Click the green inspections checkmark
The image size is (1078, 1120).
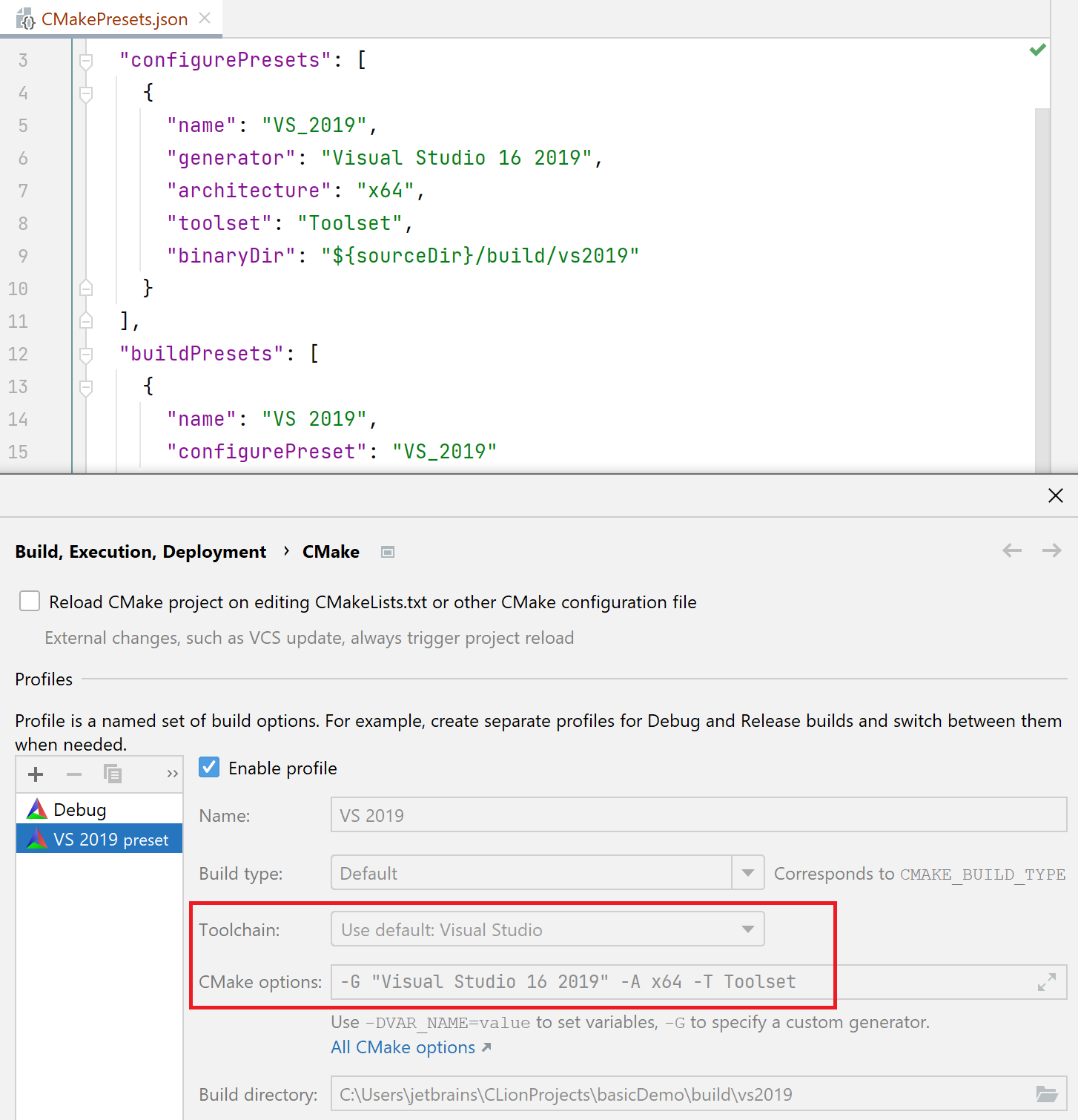click(1037, 50)
